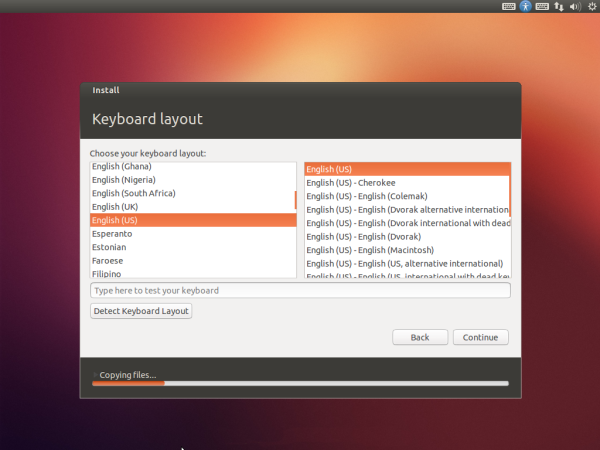Image resolution: width=600 pixels, height=450 pixels.
Task: Click keyboard icon right of accessibility icon
Action: click(541, 6)
